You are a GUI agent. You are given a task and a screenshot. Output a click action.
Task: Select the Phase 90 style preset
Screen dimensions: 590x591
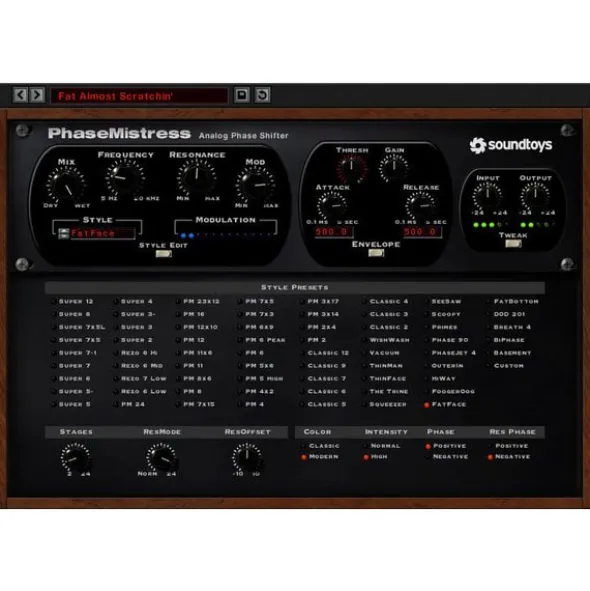coord(447,340)
